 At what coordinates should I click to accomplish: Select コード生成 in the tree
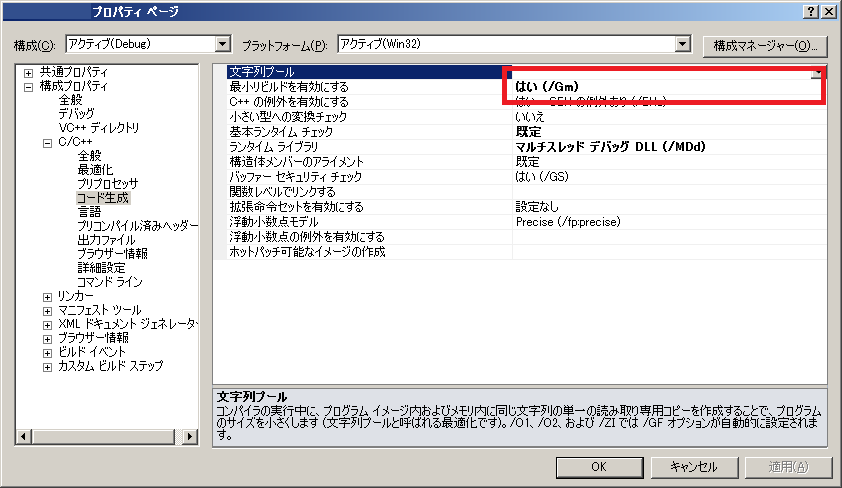[103, 198]
